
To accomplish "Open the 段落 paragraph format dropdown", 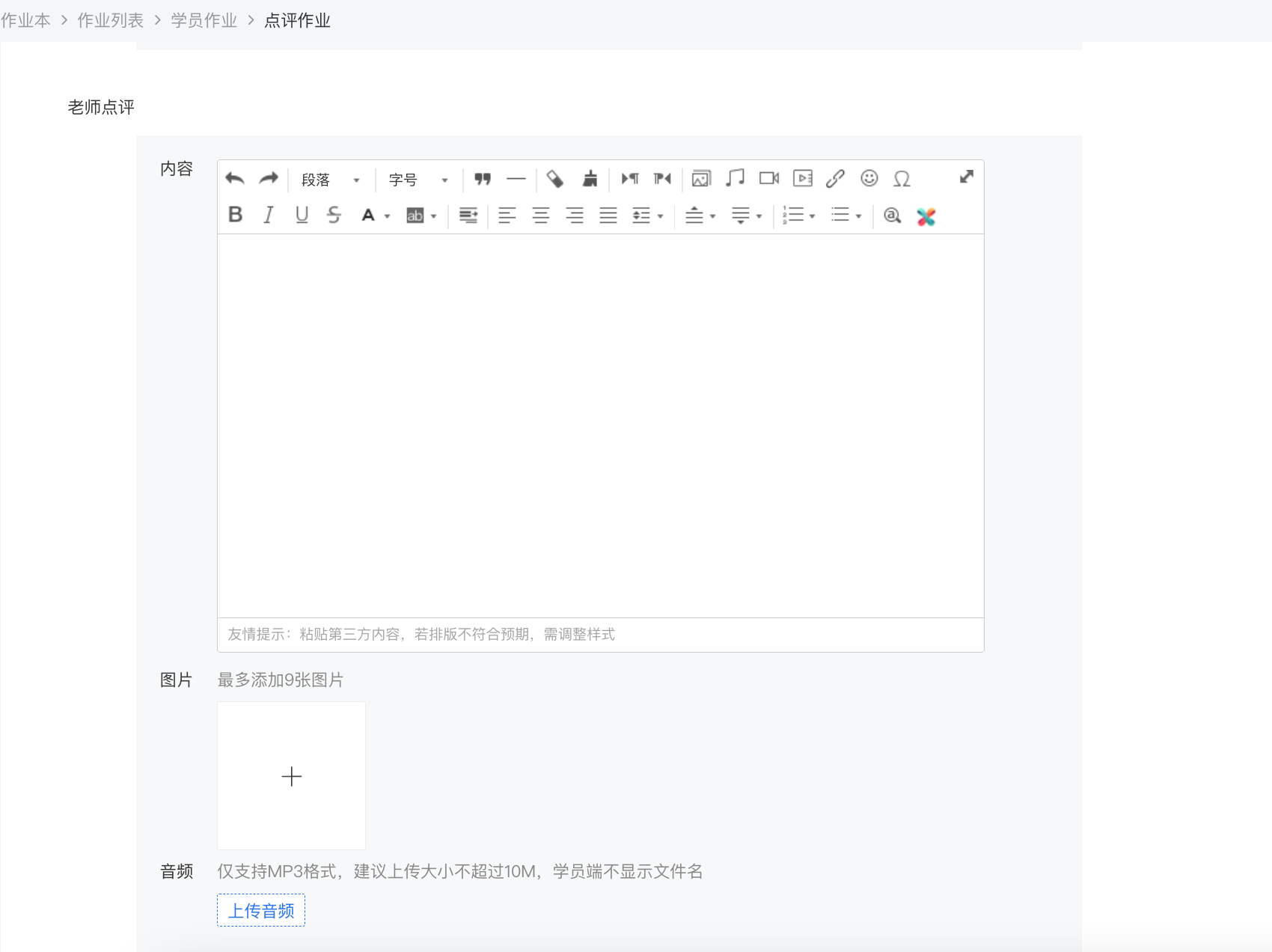I will (x=331, y=180).
